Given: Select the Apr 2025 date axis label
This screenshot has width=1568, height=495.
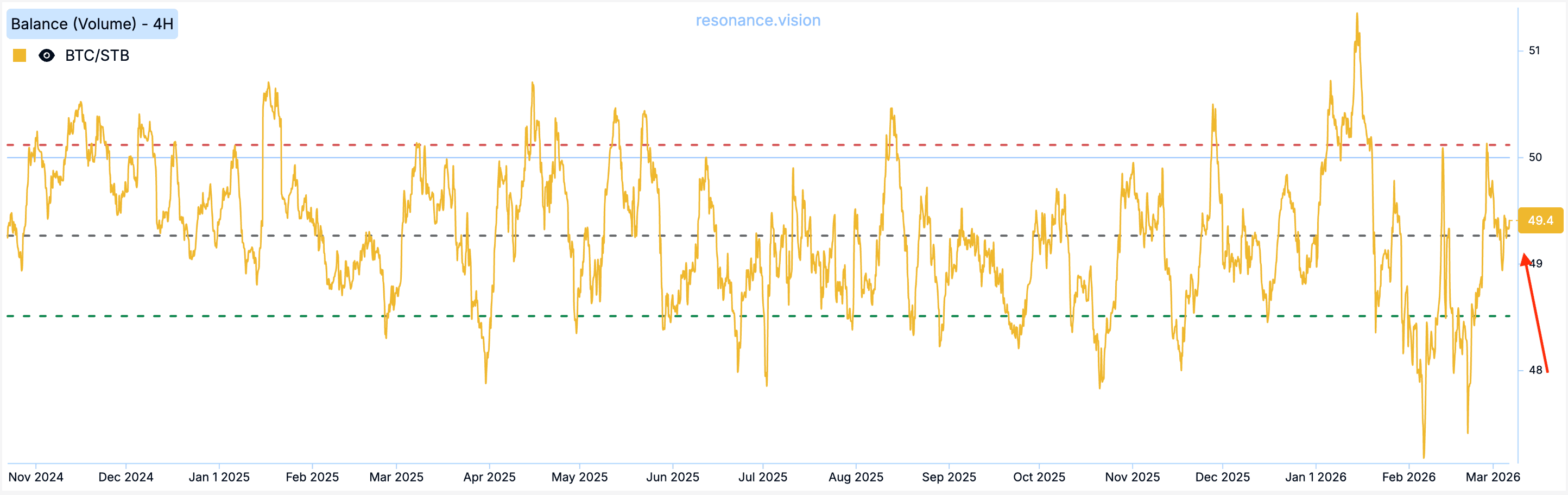Looking at the screenshot, I should (x=489, y=477).
